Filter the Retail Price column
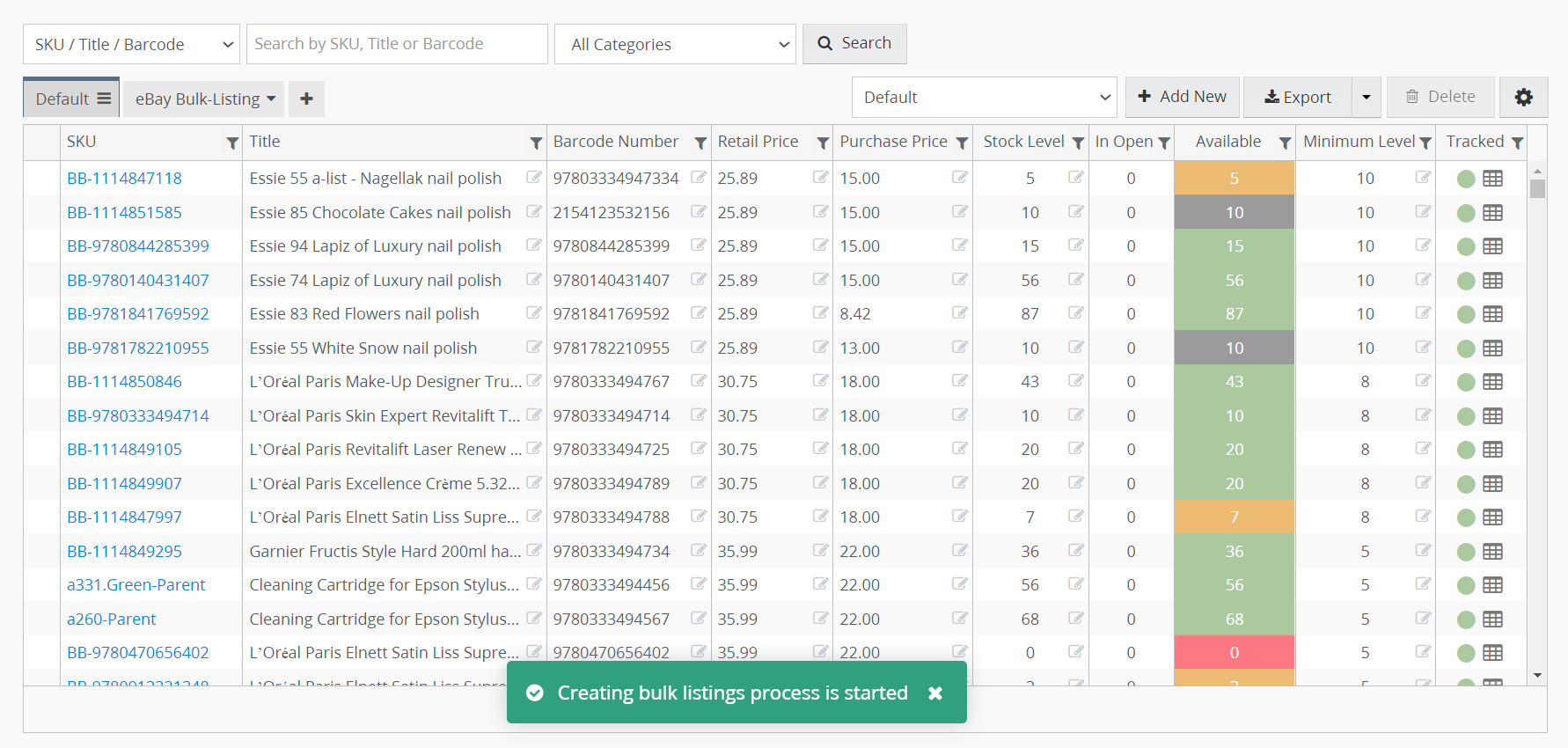1568x748 pixels. tap(823, 143)
